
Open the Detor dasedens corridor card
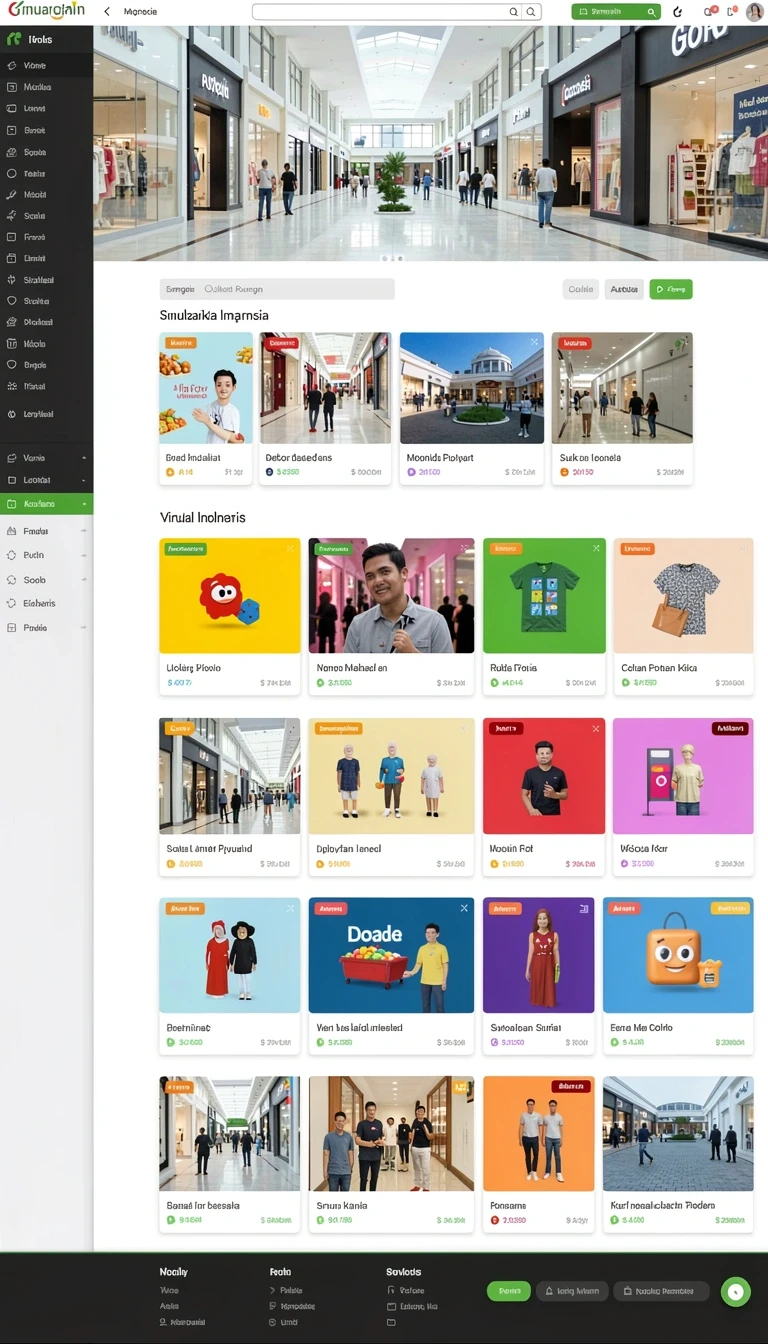point(325,408)
